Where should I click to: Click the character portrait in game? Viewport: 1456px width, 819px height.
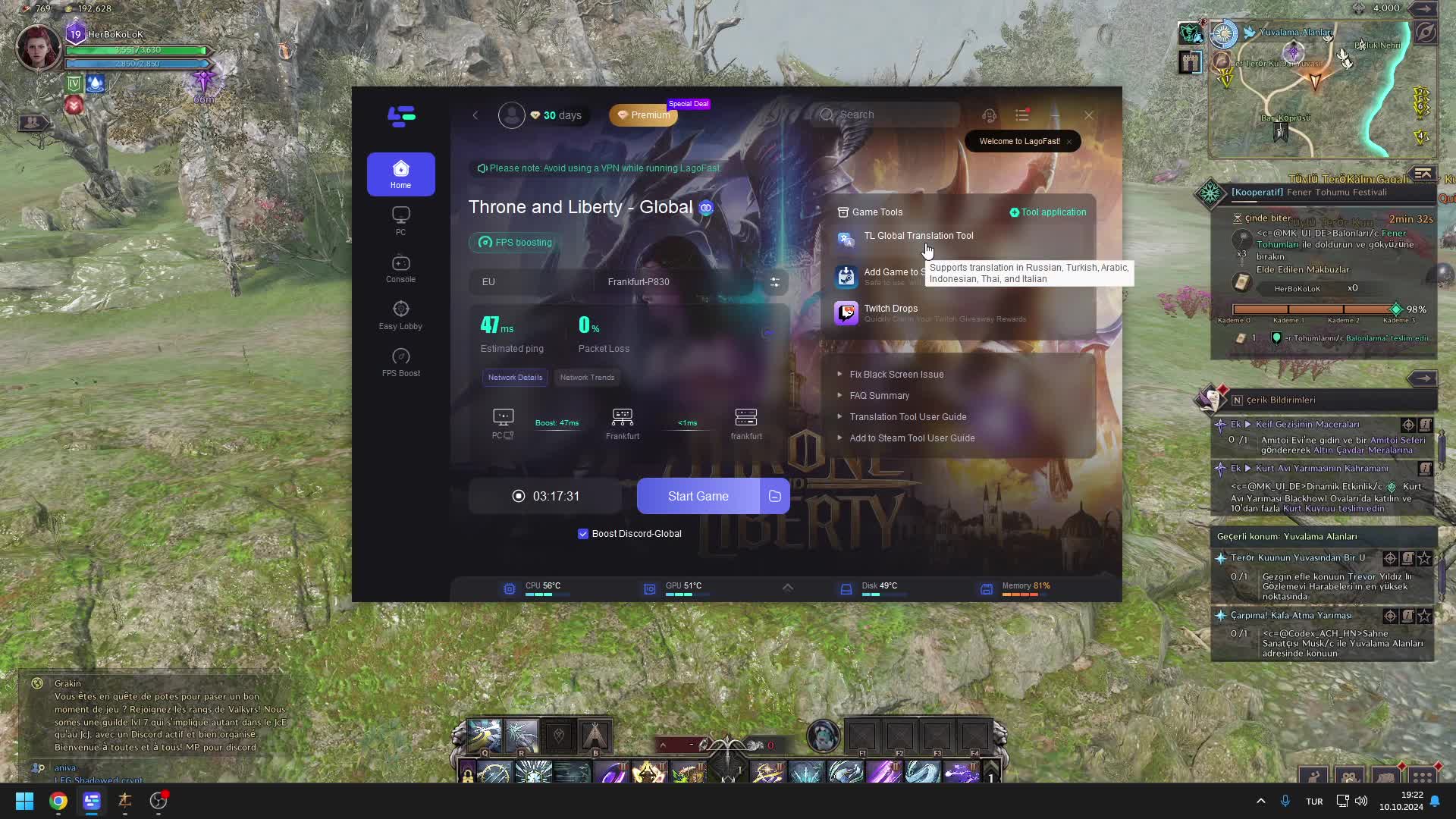38,47
